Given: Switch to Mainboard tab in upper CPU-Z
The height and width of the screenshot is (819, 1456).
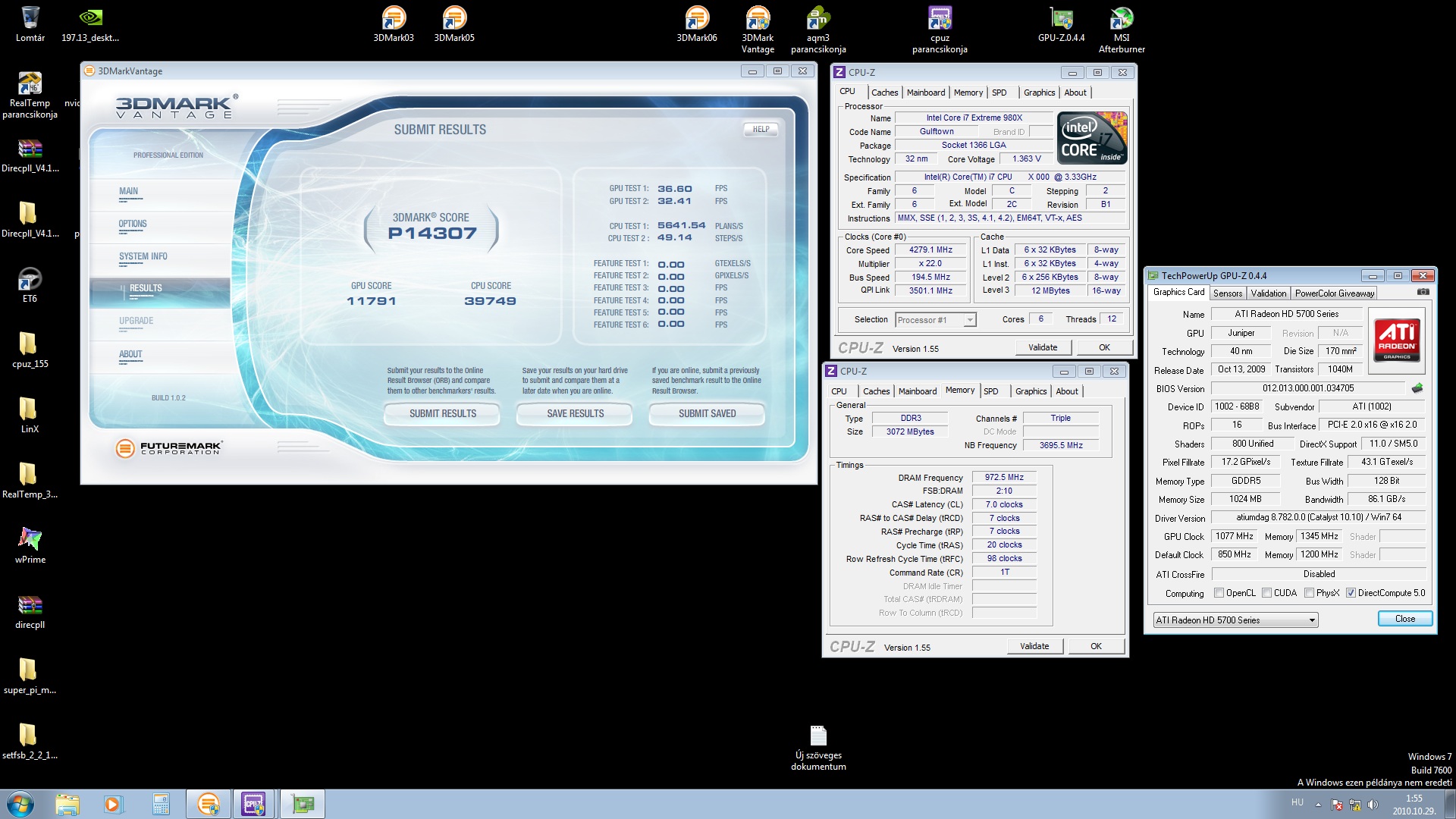Looking at the screenshot, I should 926,93.
